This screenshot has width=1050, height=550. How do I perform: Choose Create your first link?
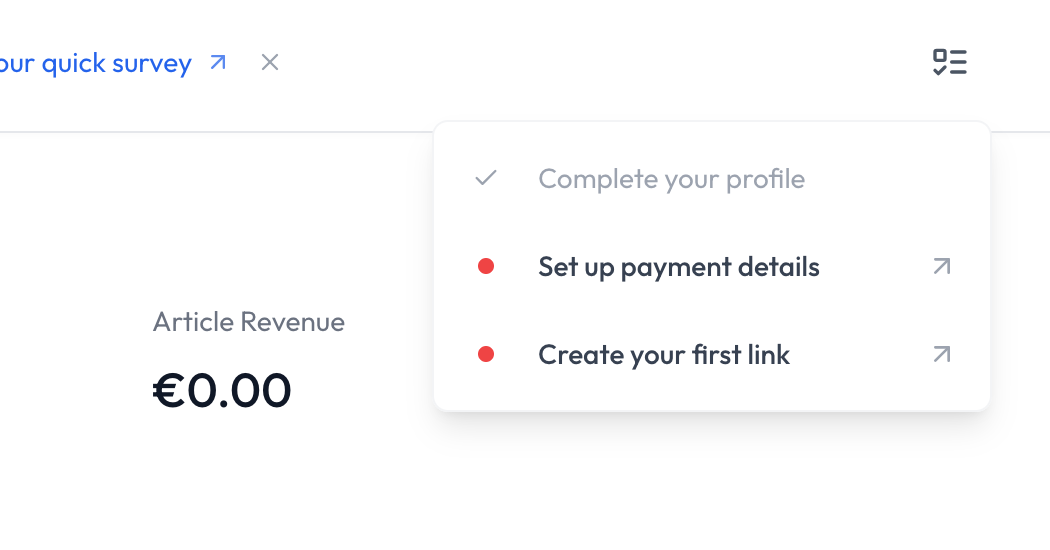click(x=712, y=354)
